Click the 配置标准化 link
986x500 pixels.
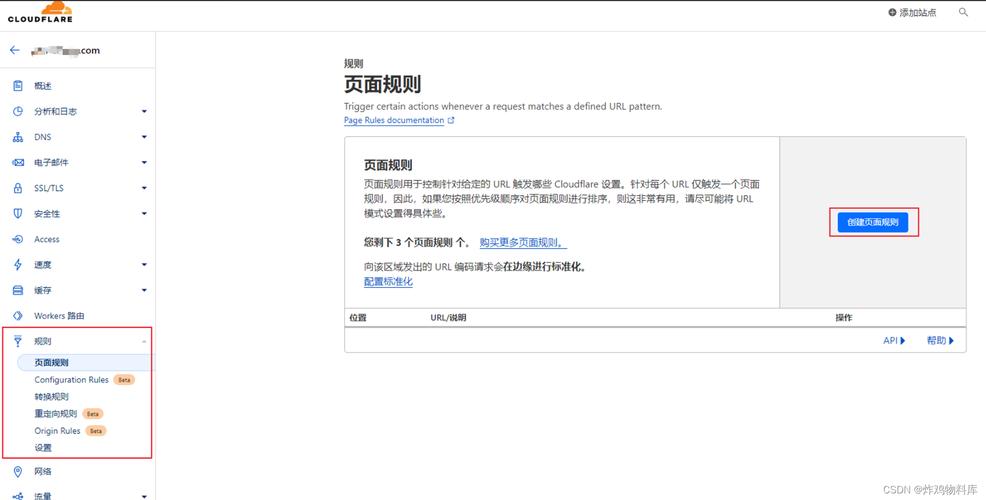tap(389, 282)
